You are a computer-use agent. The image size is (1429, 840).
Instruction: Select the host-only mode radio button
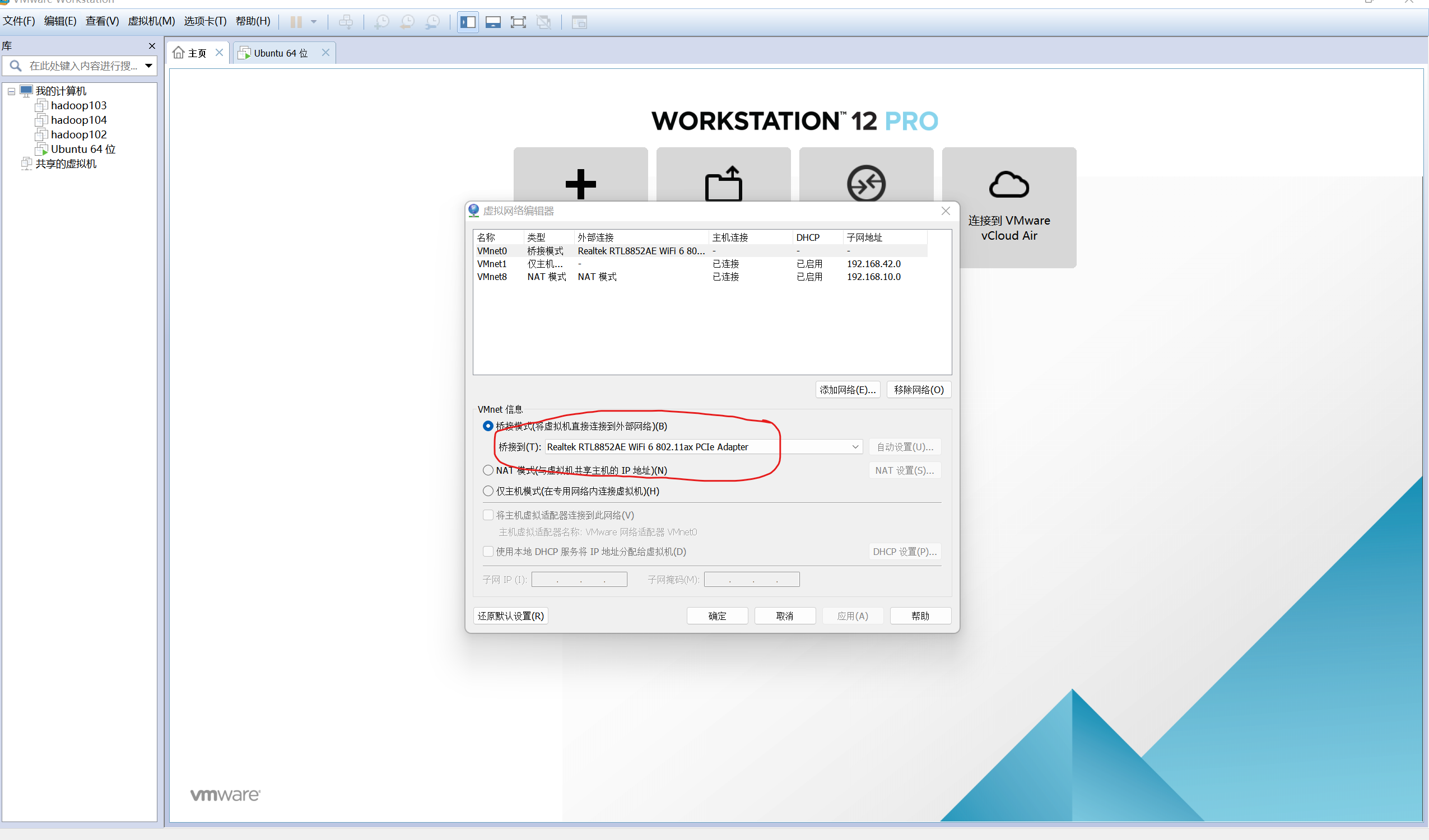(x=488, y=491)
